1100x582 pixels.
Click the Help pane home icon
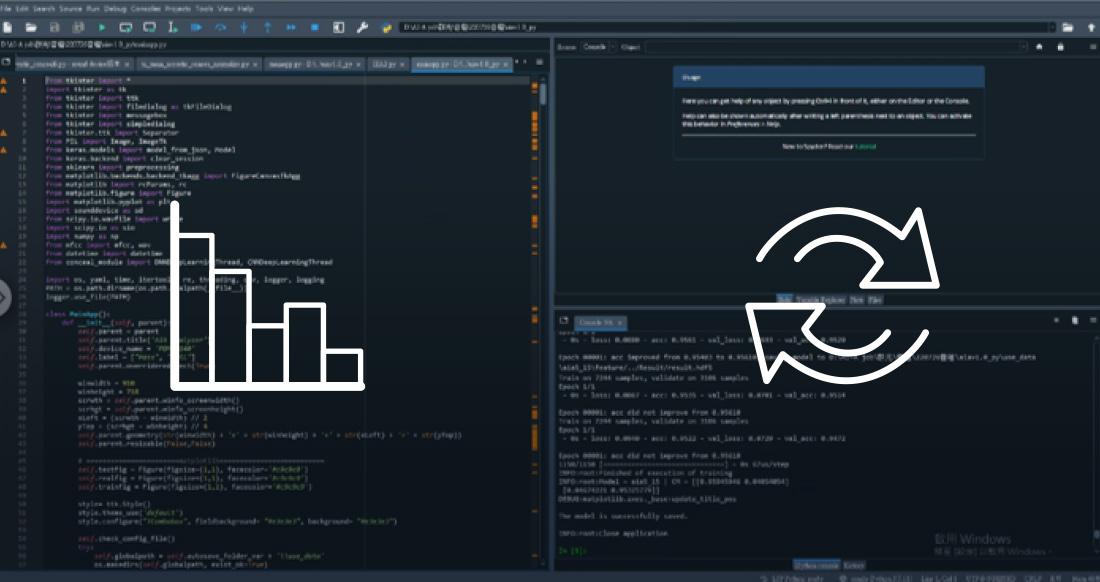(x=1039, y=47)
